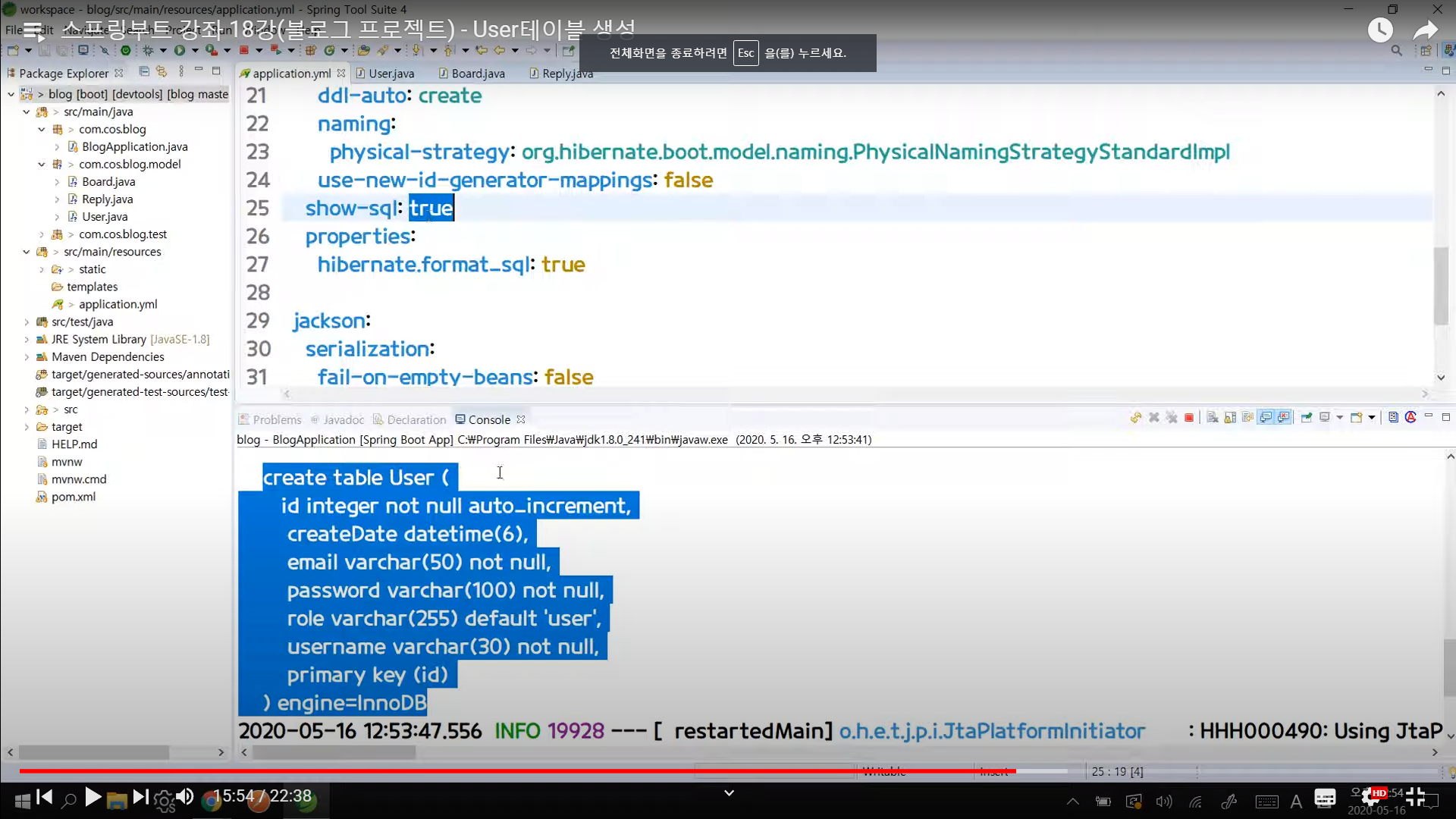Click the Watch Later clock icon
1456x819 pixels.
pos(1379,30)
